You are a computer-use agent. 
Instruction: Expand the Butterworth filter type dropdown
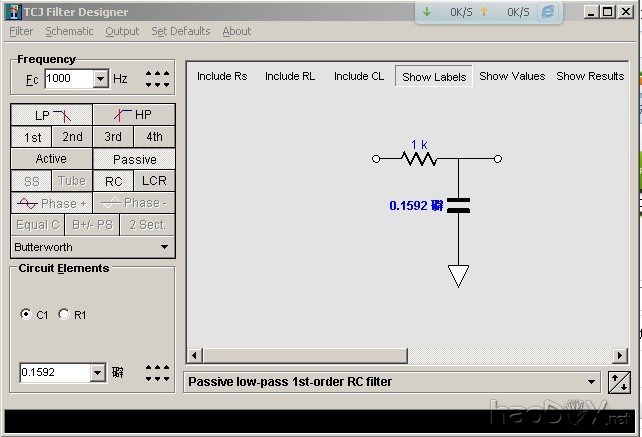(x=165, y=247)
